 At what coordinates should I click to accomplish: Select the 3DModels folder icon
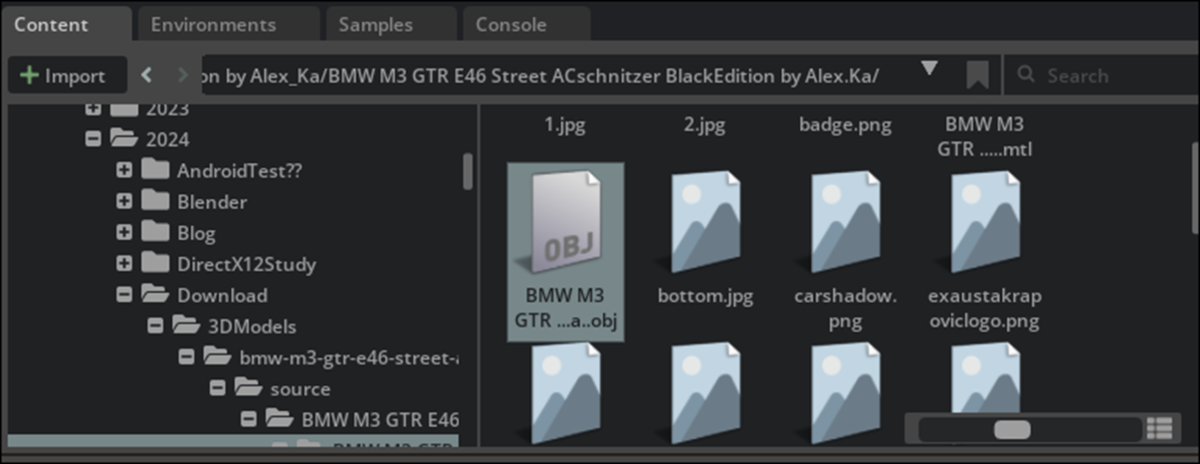pyautogui.click(x=185, y=326)
